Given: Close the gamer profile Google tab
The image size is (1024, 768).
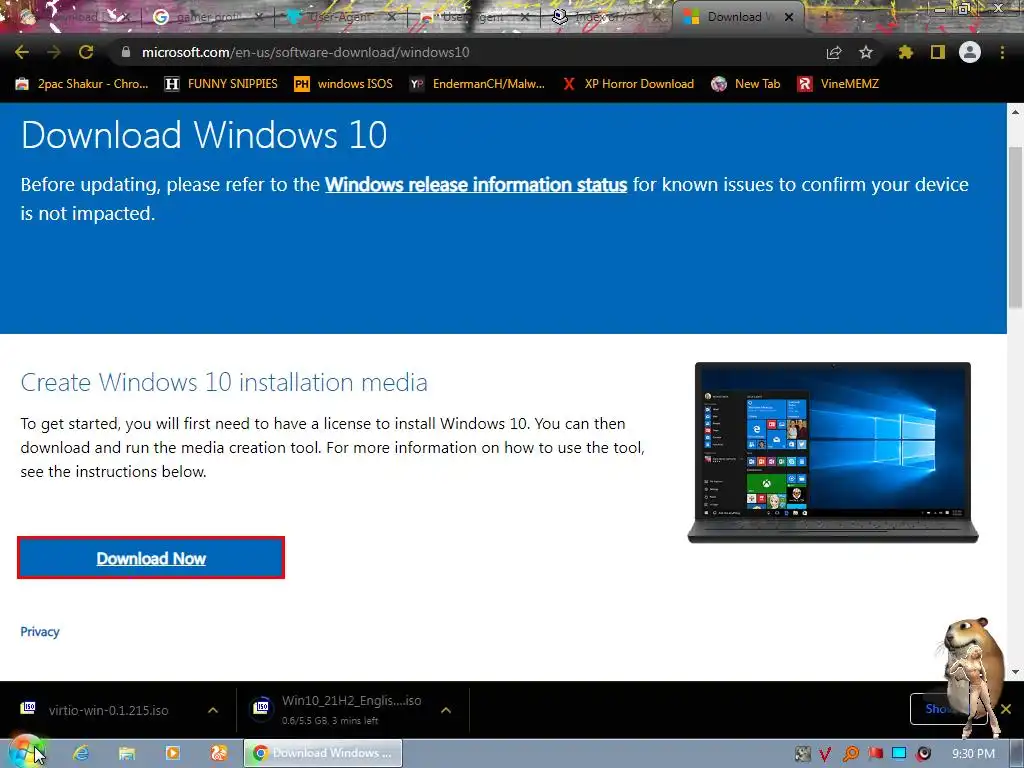Looking at the screenshot, I should (x=259, y=17).
